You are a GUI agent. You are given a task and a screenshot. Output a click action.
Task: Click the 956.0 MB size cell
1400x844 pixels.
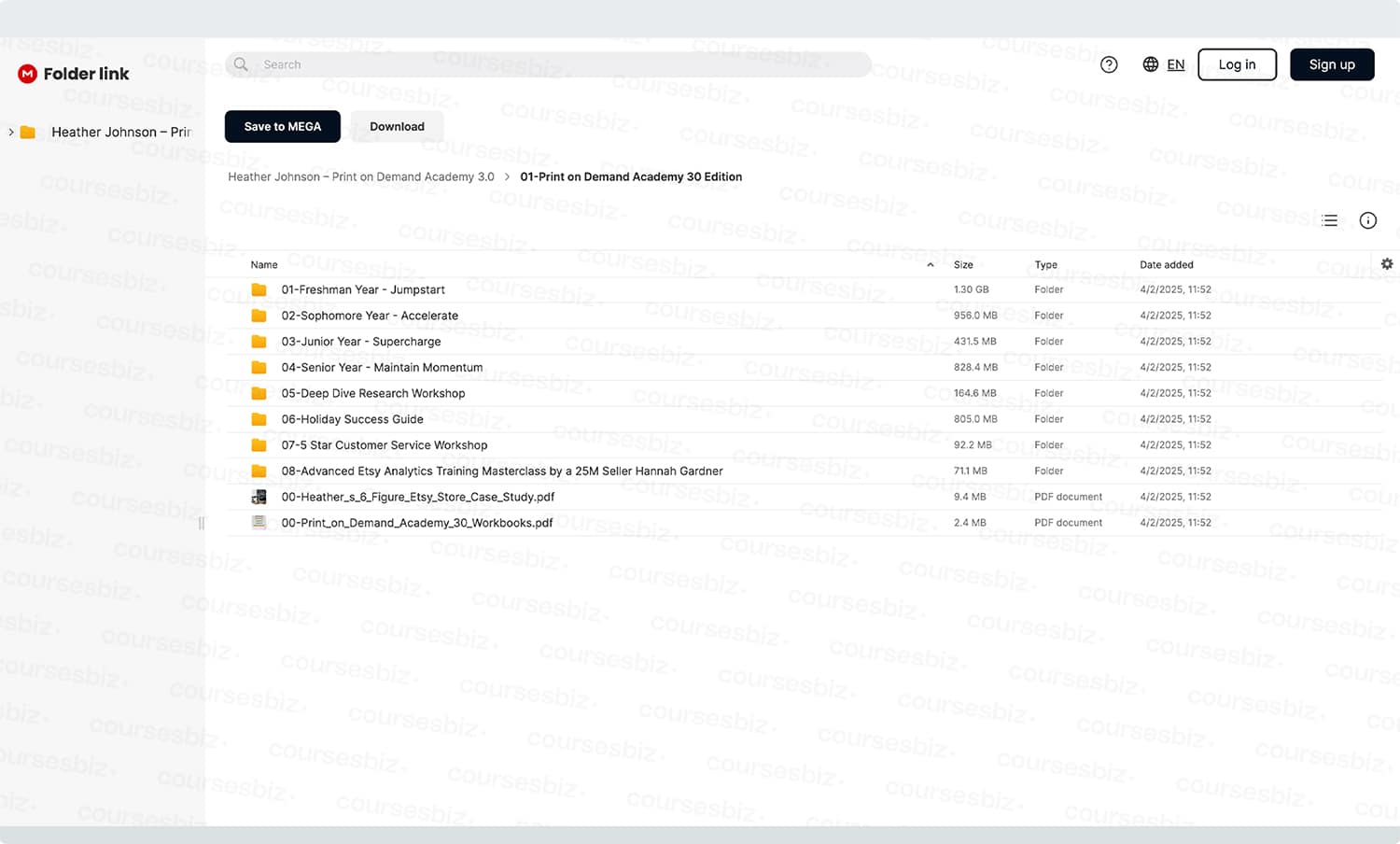coord(975,316)
